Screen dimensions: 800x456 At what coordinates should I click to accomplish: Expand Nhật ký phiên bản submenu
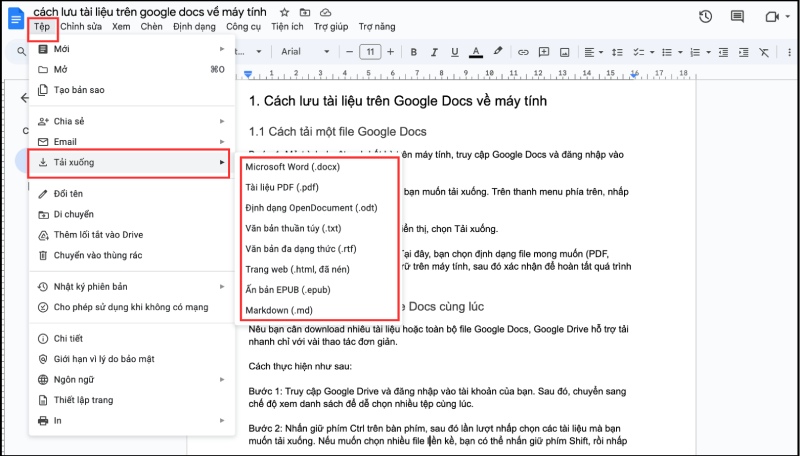tap(132, 287)
